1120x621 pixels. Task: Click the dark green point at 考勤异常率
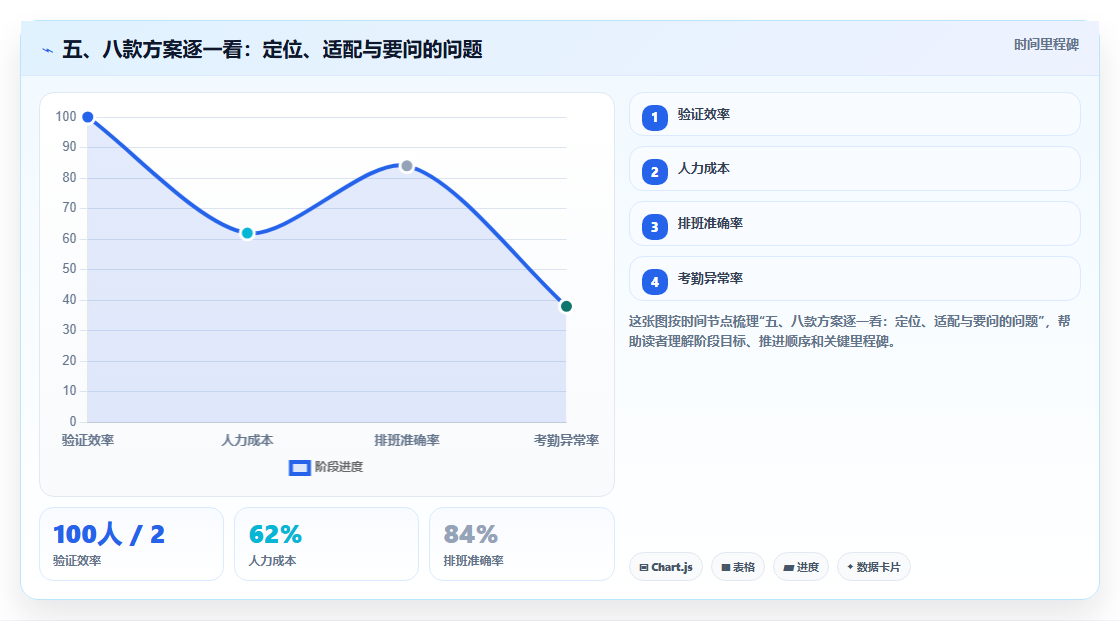[x=566, y=307]
